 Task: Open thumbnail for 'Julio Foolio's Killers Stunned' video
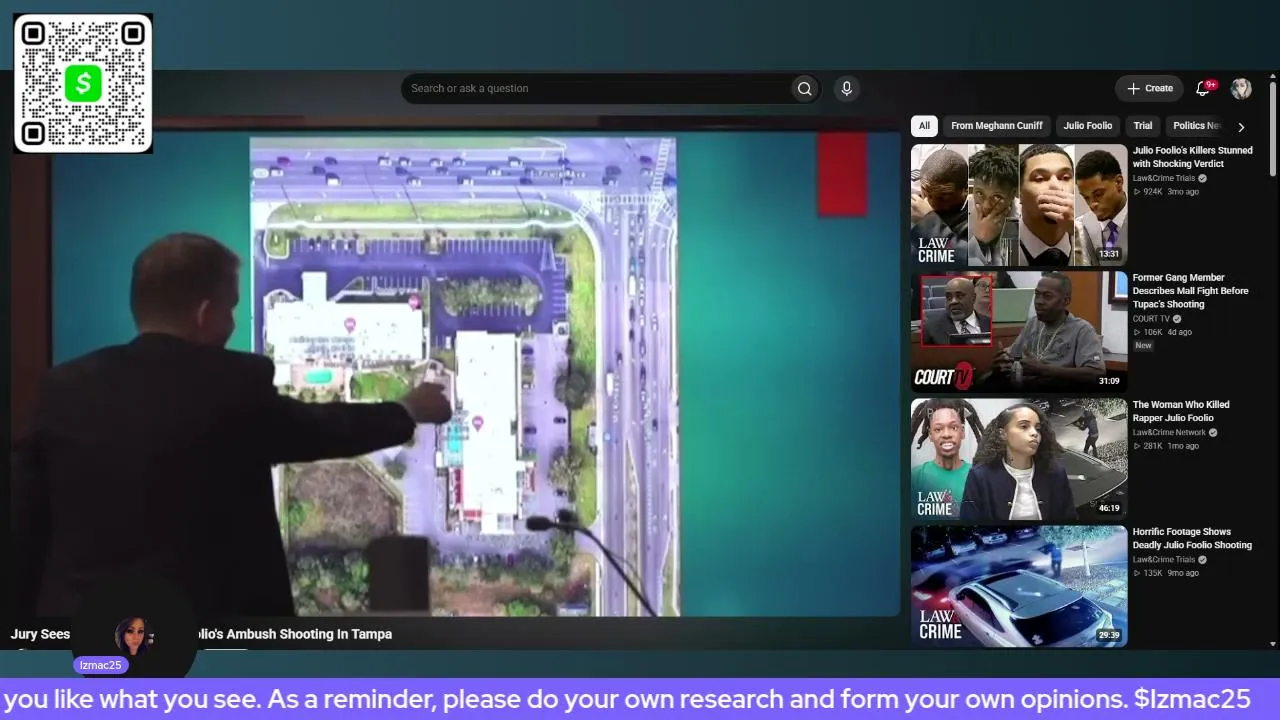click(x=1019, y=205)
